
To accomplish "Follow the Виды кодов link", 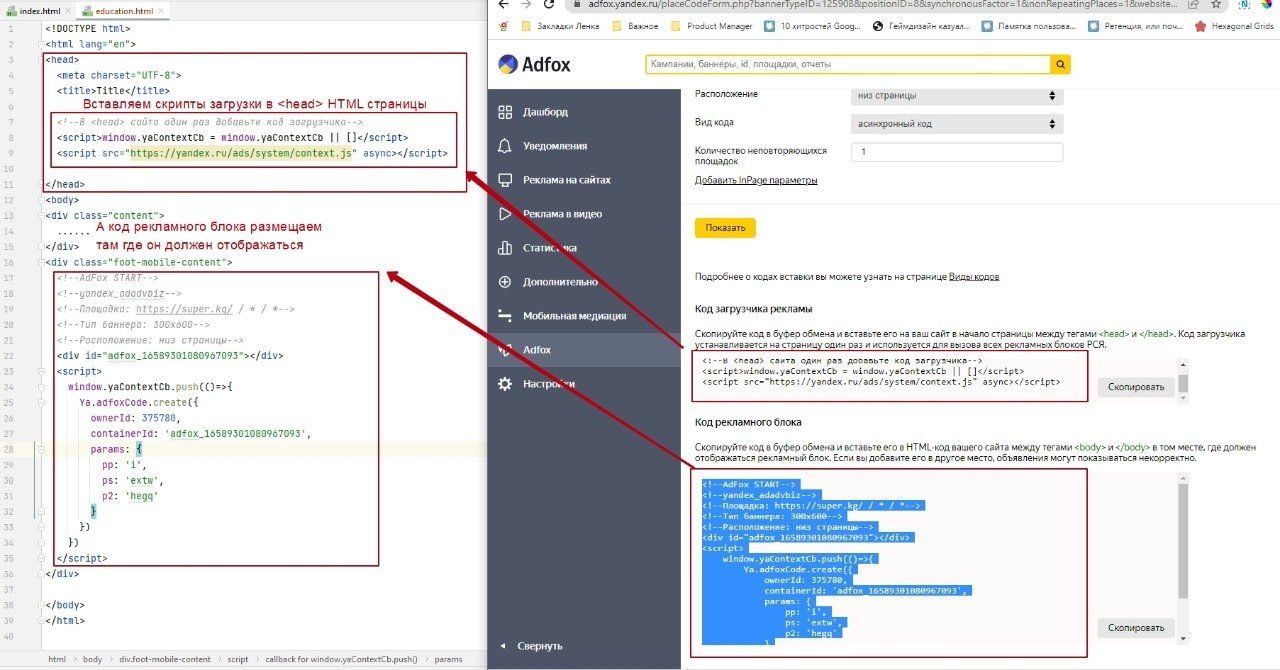I will [x=974, y=277].
